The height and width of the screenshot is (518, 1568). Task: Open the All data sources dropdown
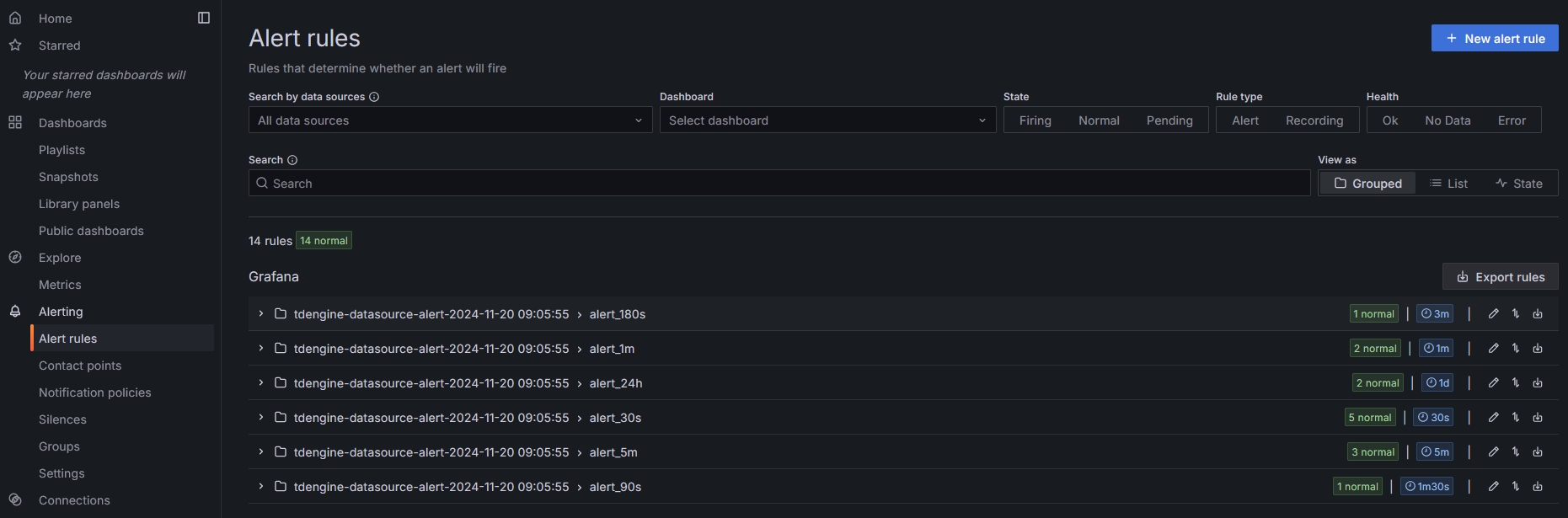click(450, 120)
